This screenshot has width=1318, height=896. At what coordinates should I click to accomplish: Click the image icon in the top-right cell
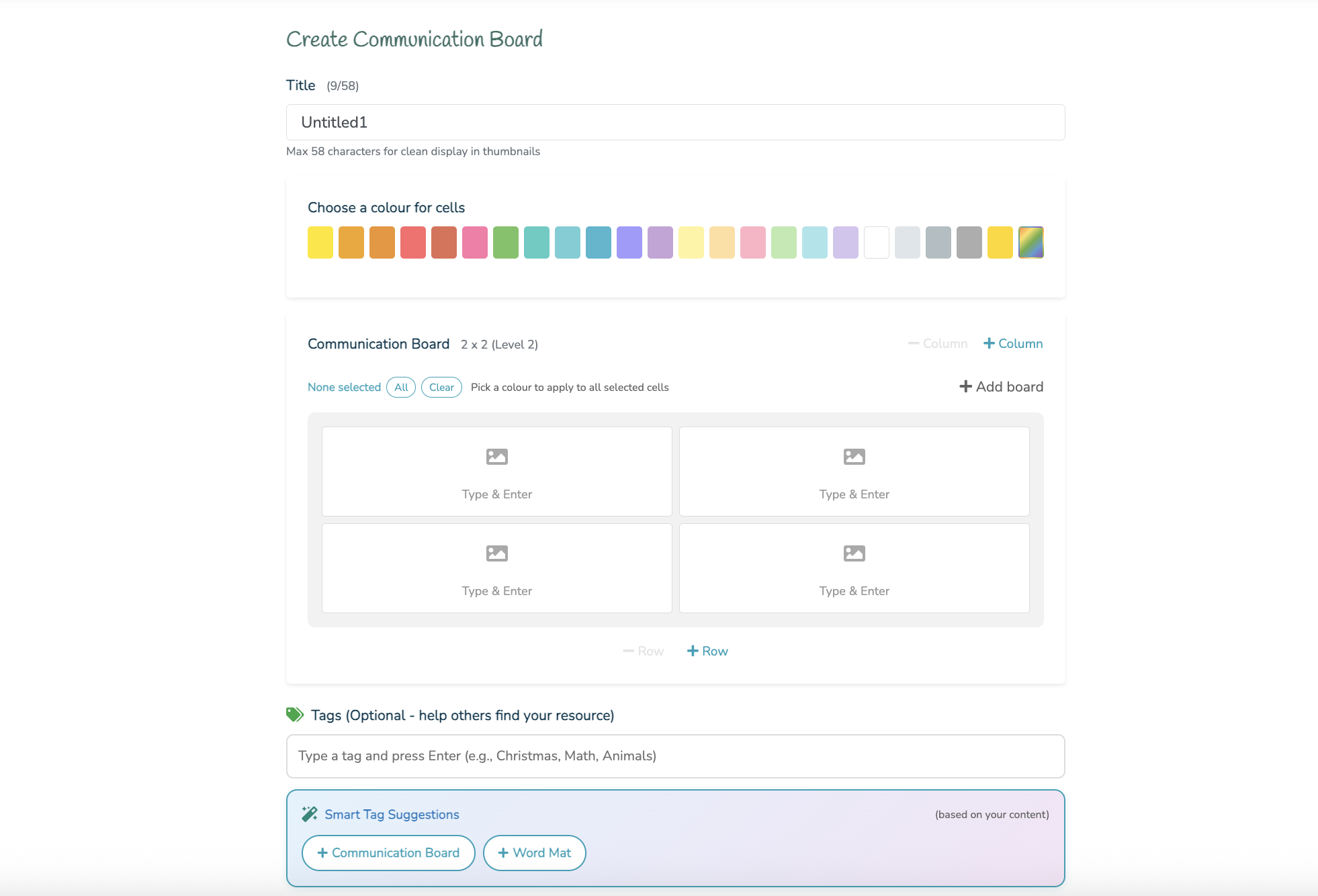(x=854, y=456)
